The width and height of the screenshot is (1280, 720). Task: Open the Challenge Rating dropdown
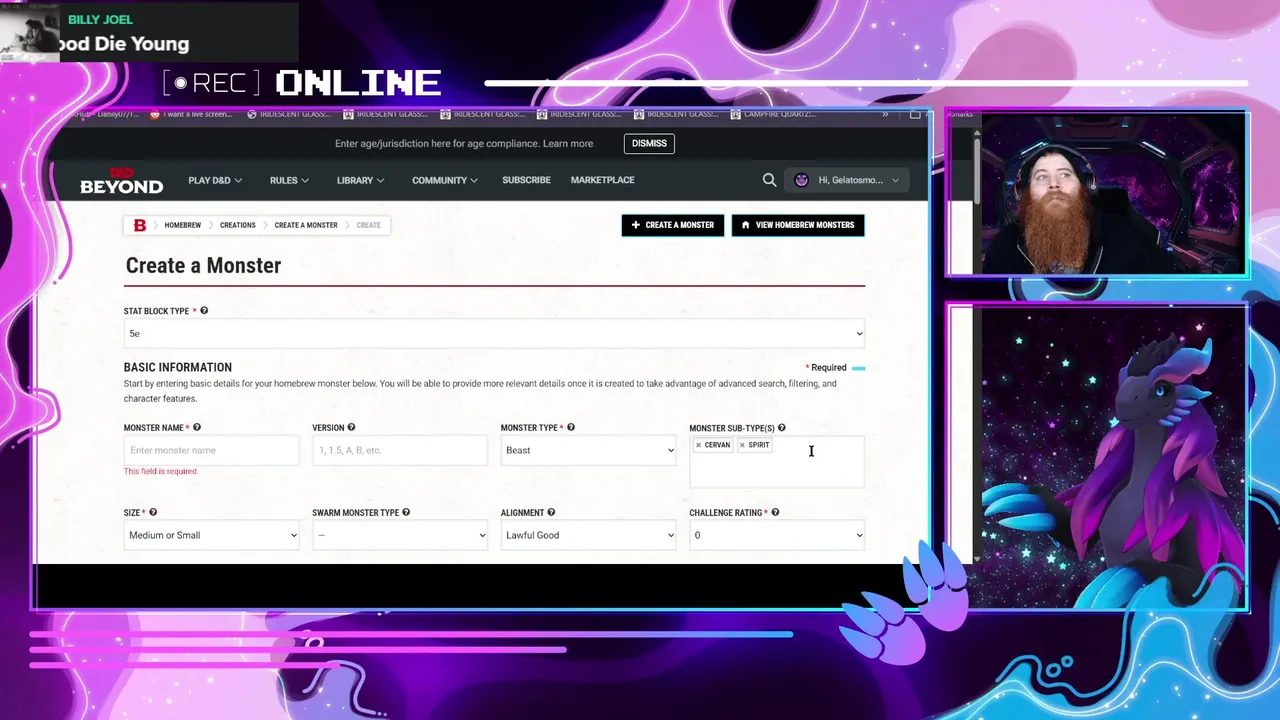coord(776,535)
